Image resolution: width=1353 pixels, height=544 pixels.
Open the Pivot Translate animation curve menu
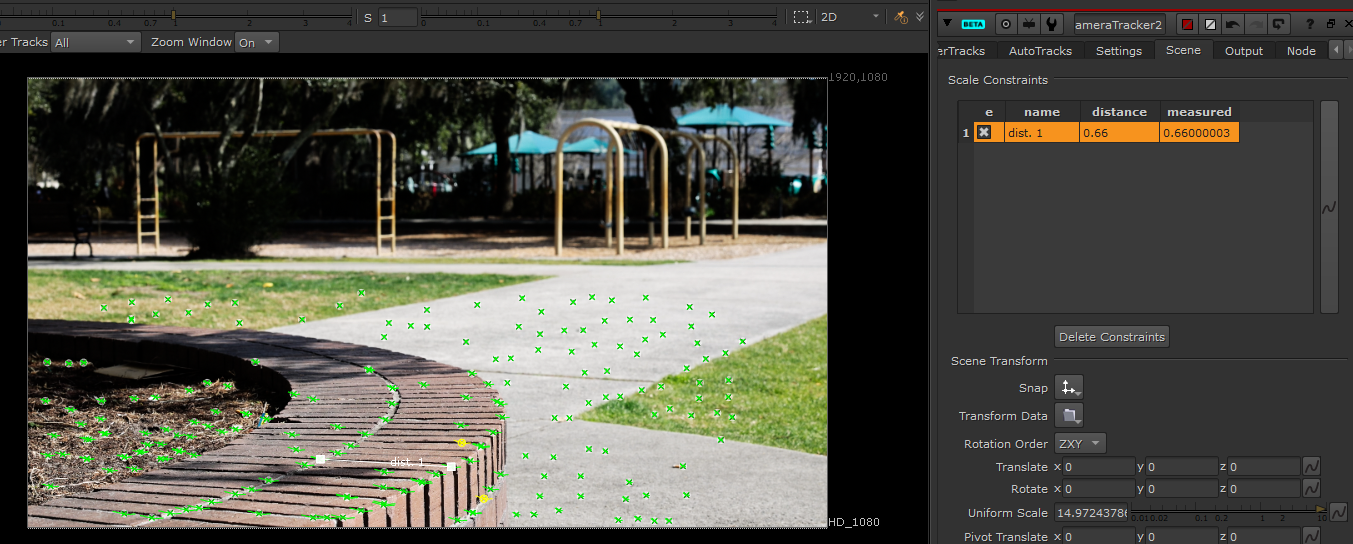pyautogui.click(x=1311, y=537)
